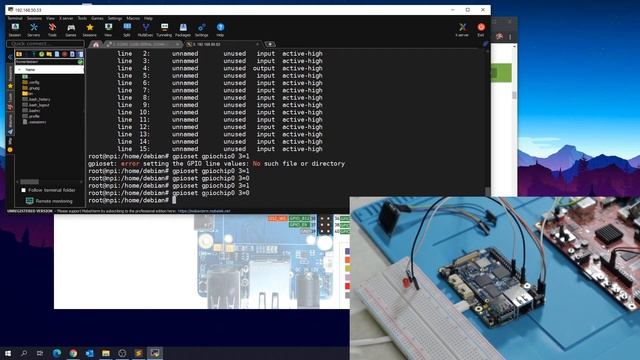
Task: Open the Sessions star toolbar button
Action: click(89, 30)
